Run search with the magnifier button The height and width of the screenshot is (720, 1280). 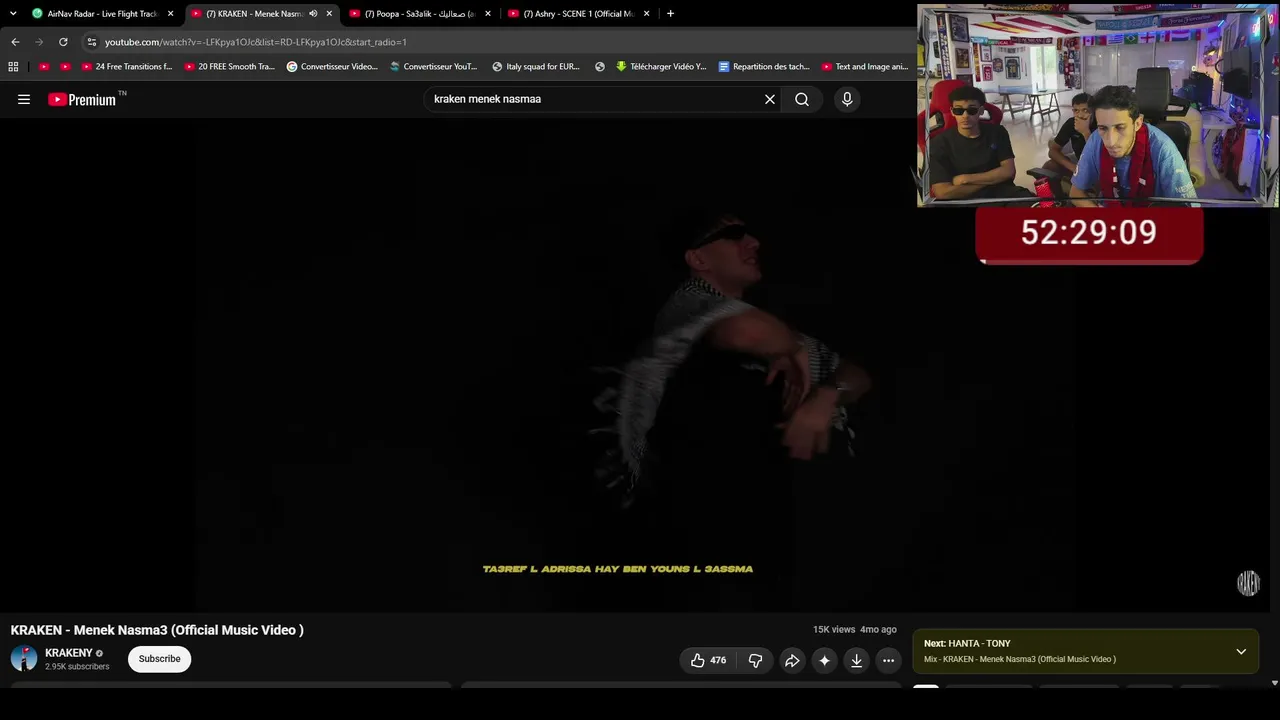coord(802,99)
